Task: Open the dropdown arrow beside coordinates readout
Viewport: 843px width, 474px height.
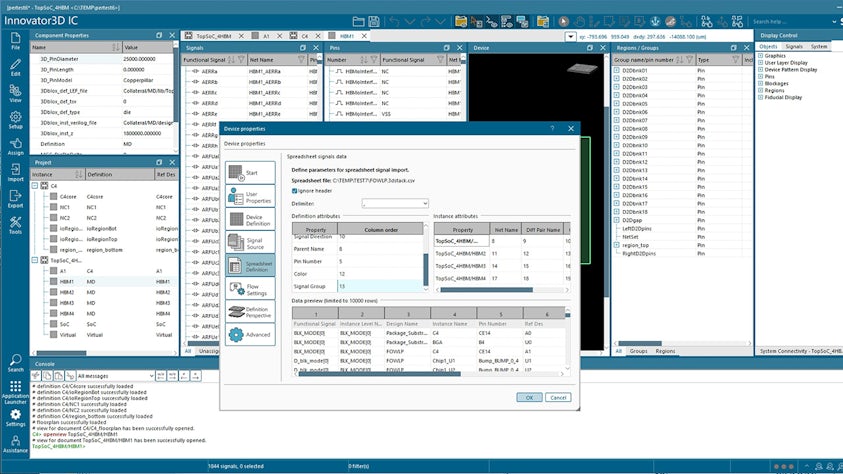Action: pyautogui.click(x=570, y=37)
